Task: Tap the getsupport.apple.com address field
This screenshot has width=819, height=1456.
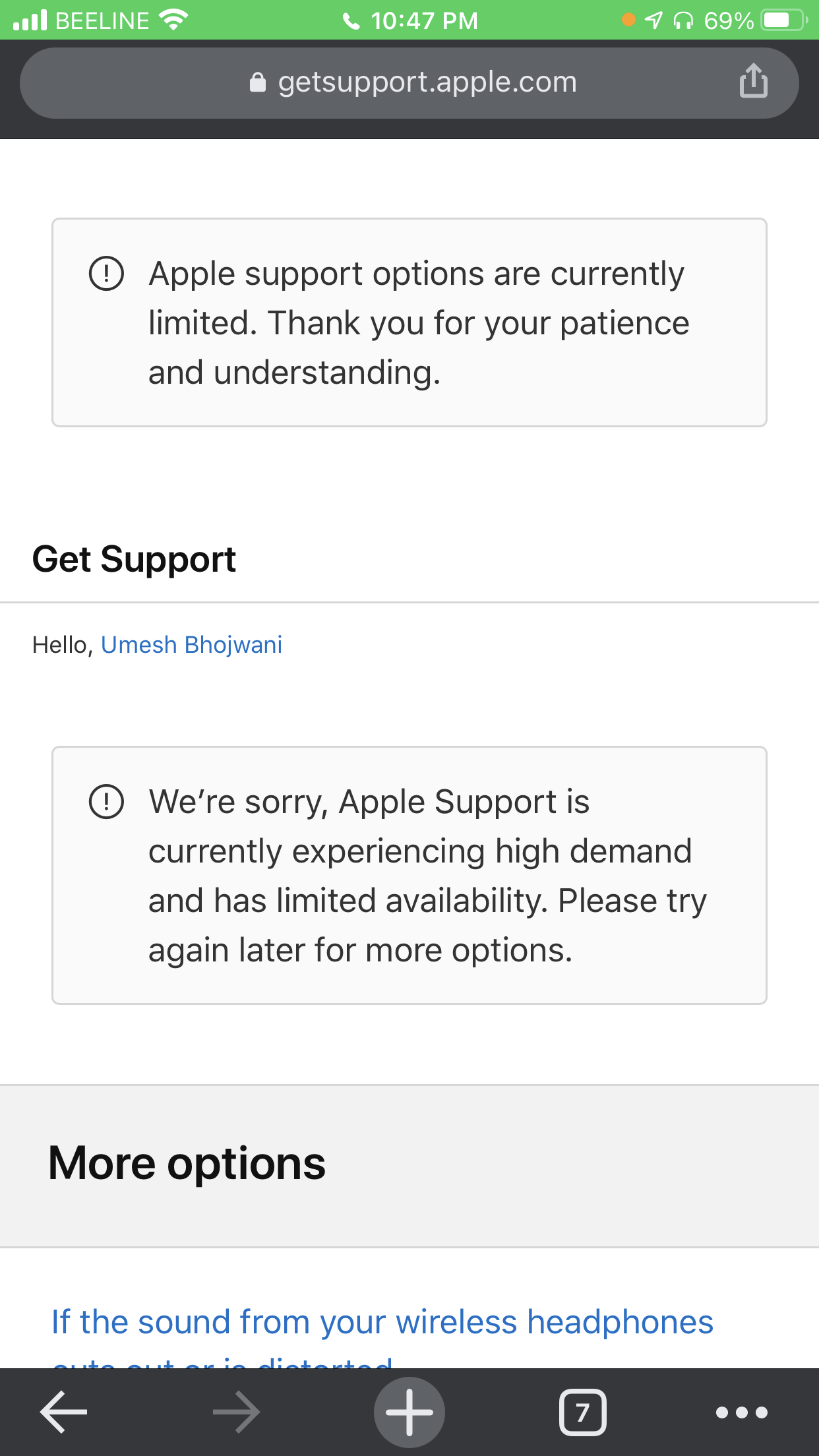Action: click(427, 82)
